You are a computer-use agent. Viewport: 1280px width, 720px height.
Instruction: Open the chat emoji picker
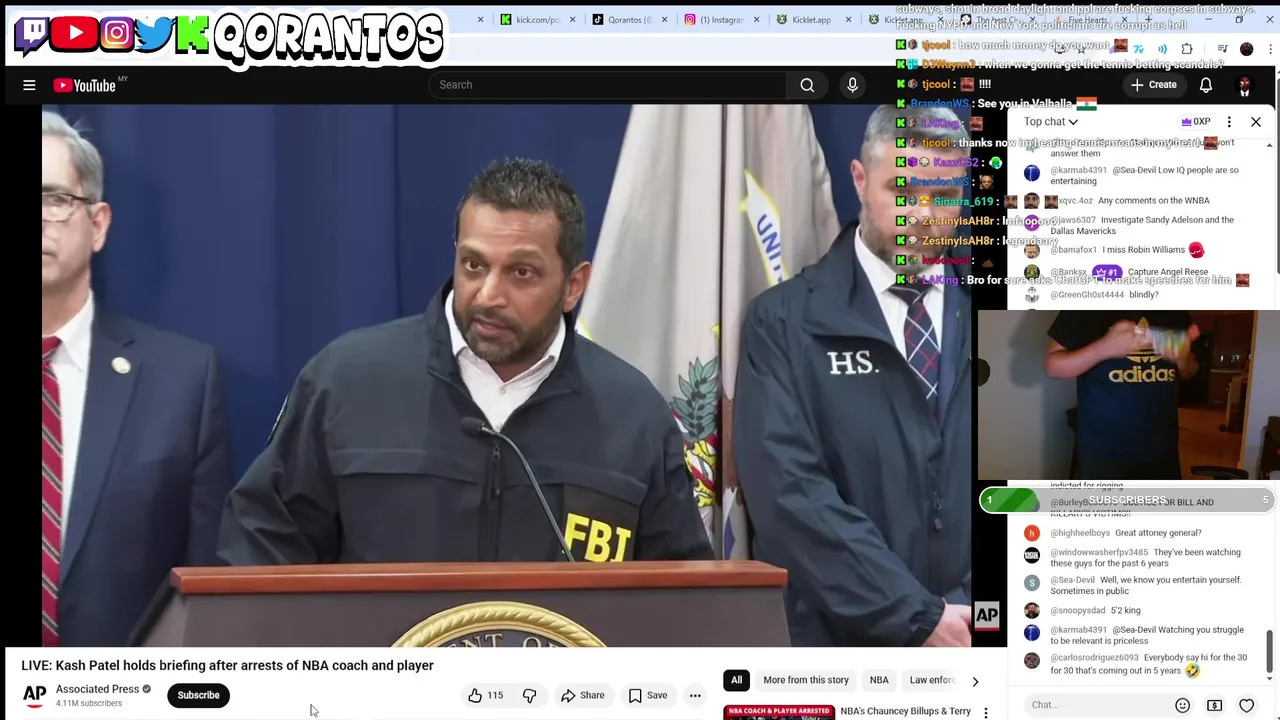click(x=1182, y=705)
